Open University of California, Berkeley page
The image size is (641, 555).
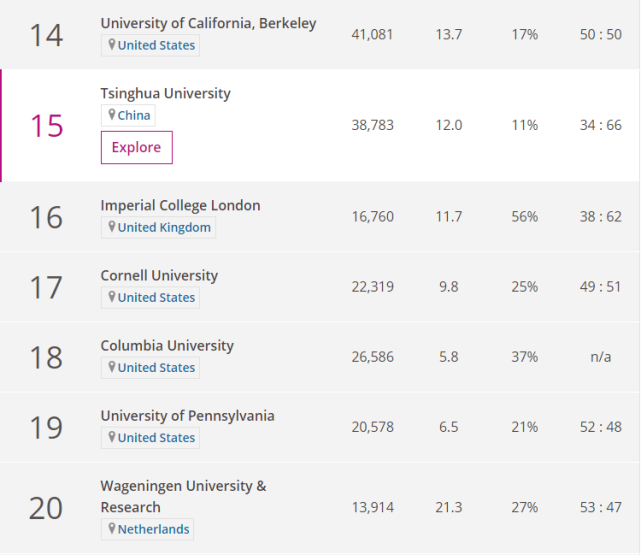(x=208, y=23)
